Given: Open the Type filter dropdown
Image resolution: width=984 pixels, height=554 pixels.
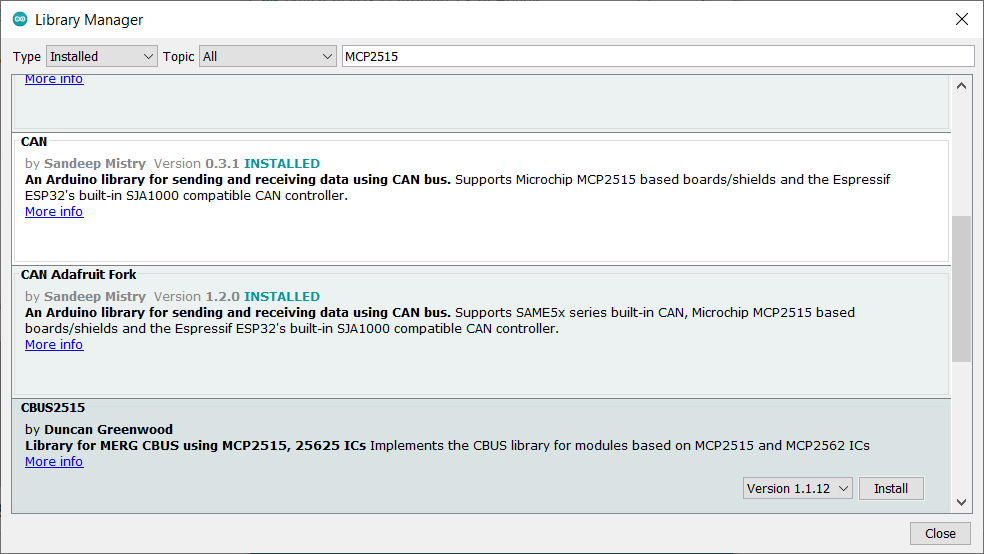Looking at the screenshot, I should tap(101, 57).
